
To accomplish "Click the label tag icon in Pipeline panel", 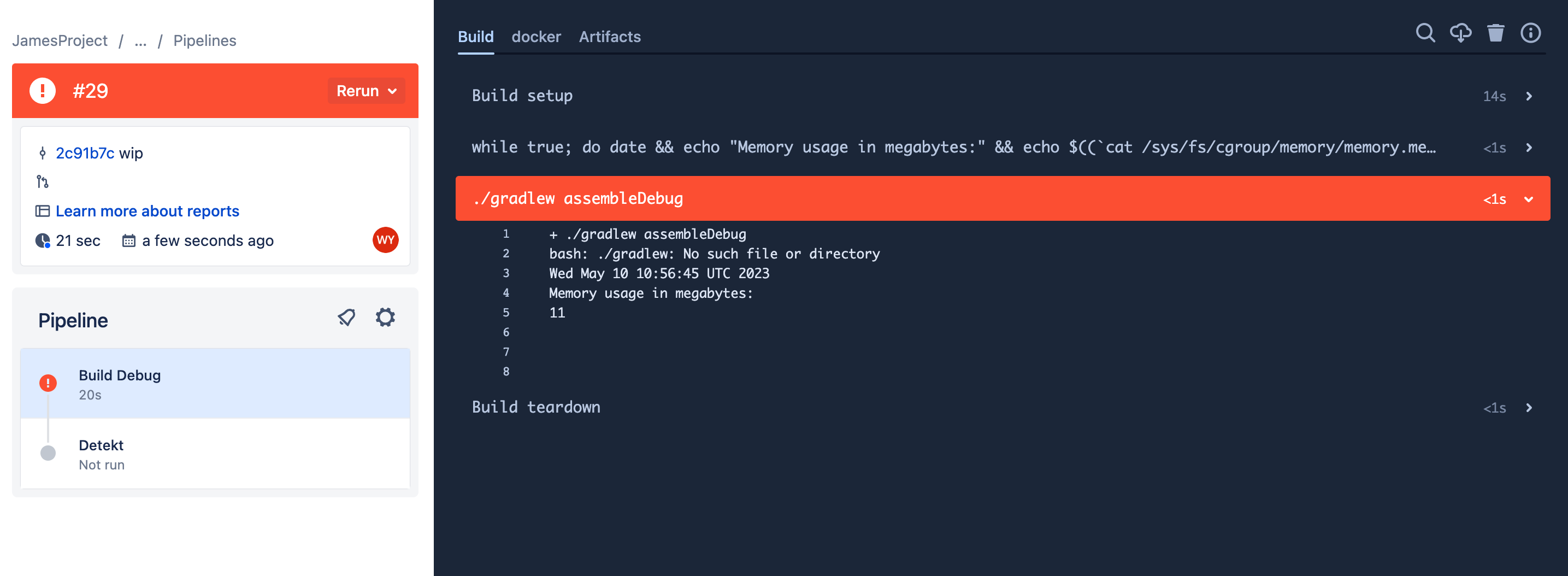I will (x=347, y=316).
